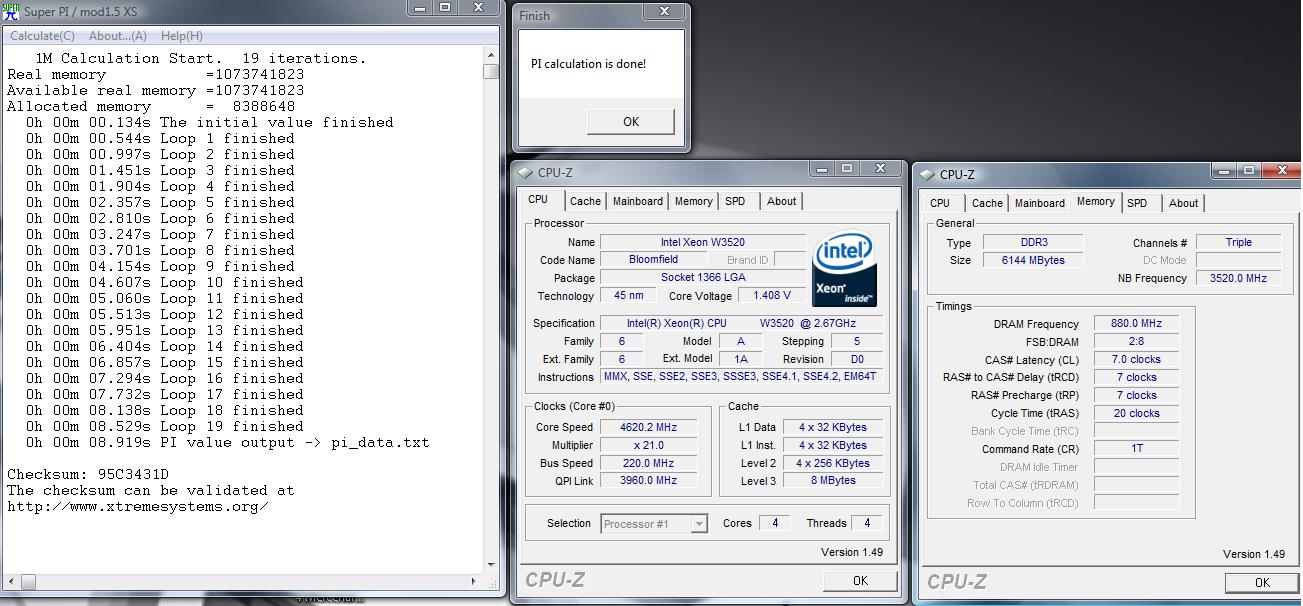This screenshot has width=1303, height=606.
Task: Click the Intel Xeon inside logo
Action: click(844, 269)
